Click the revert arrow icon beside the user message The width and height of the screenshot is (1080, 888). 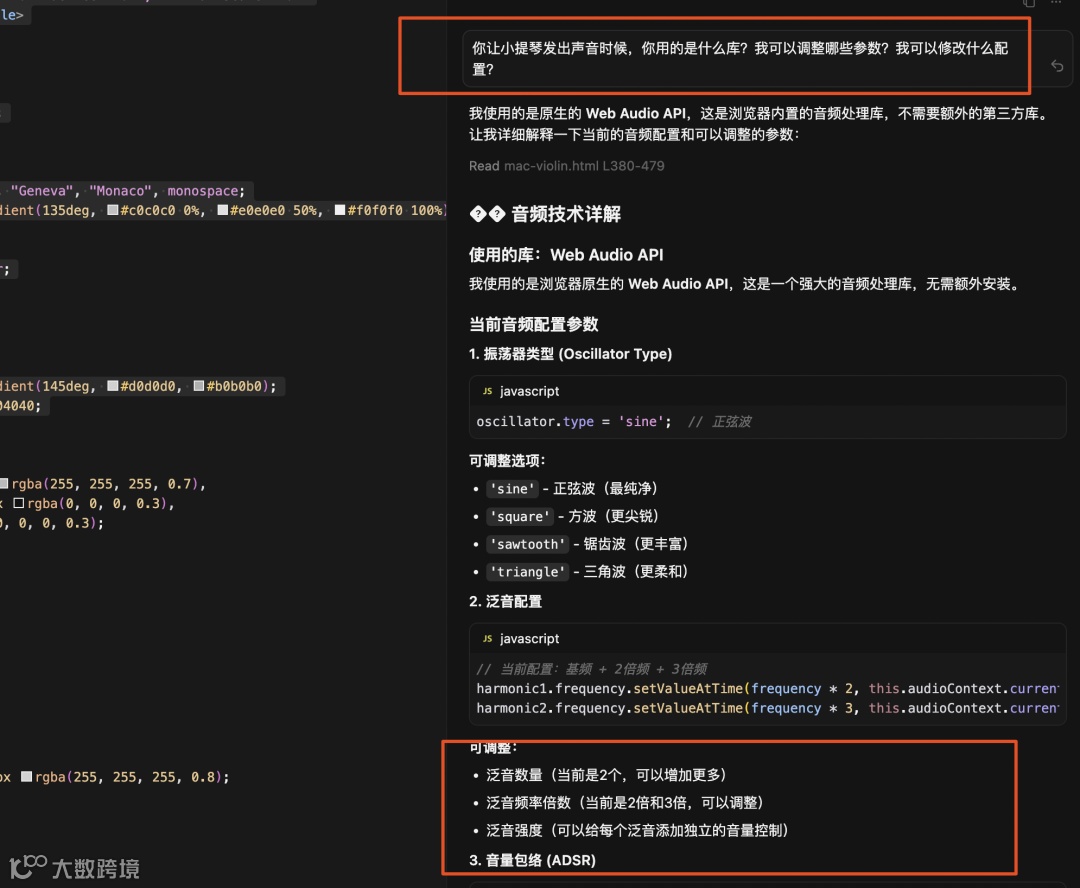pos(1057,66)
